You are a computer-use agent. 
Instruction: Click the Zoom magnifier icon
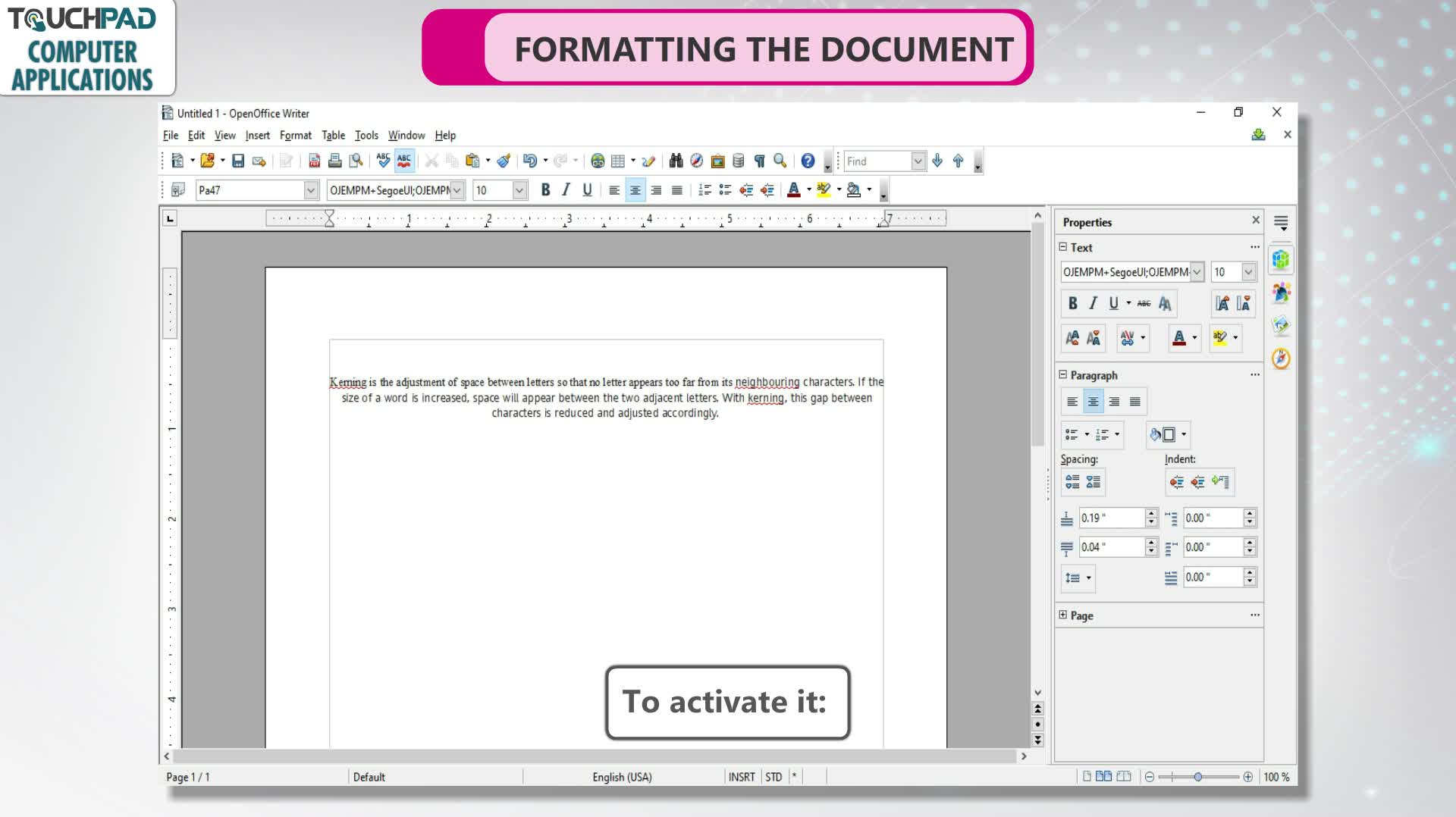click(780, 161)
